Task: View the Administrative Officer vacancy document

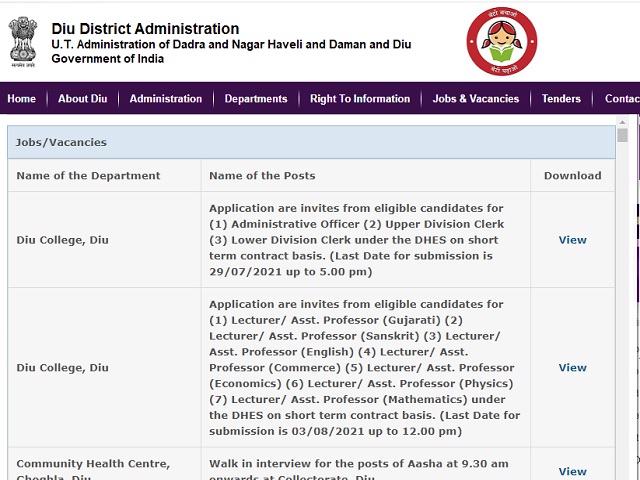Action: click(x=573, y=240)
